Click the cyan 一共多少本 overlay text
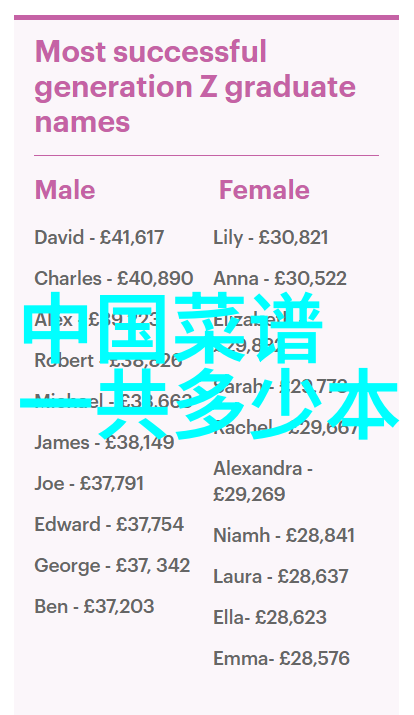Image resolution: width=414 pixels, height=715 pixels. [208, 404]
